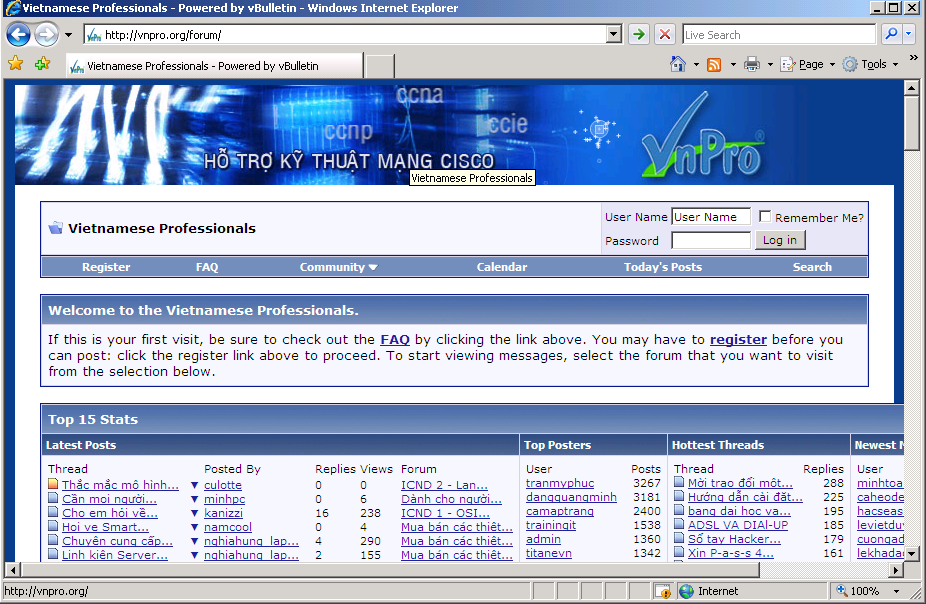
Task: Open the Page menu
Action: click(x=808, y=64)
